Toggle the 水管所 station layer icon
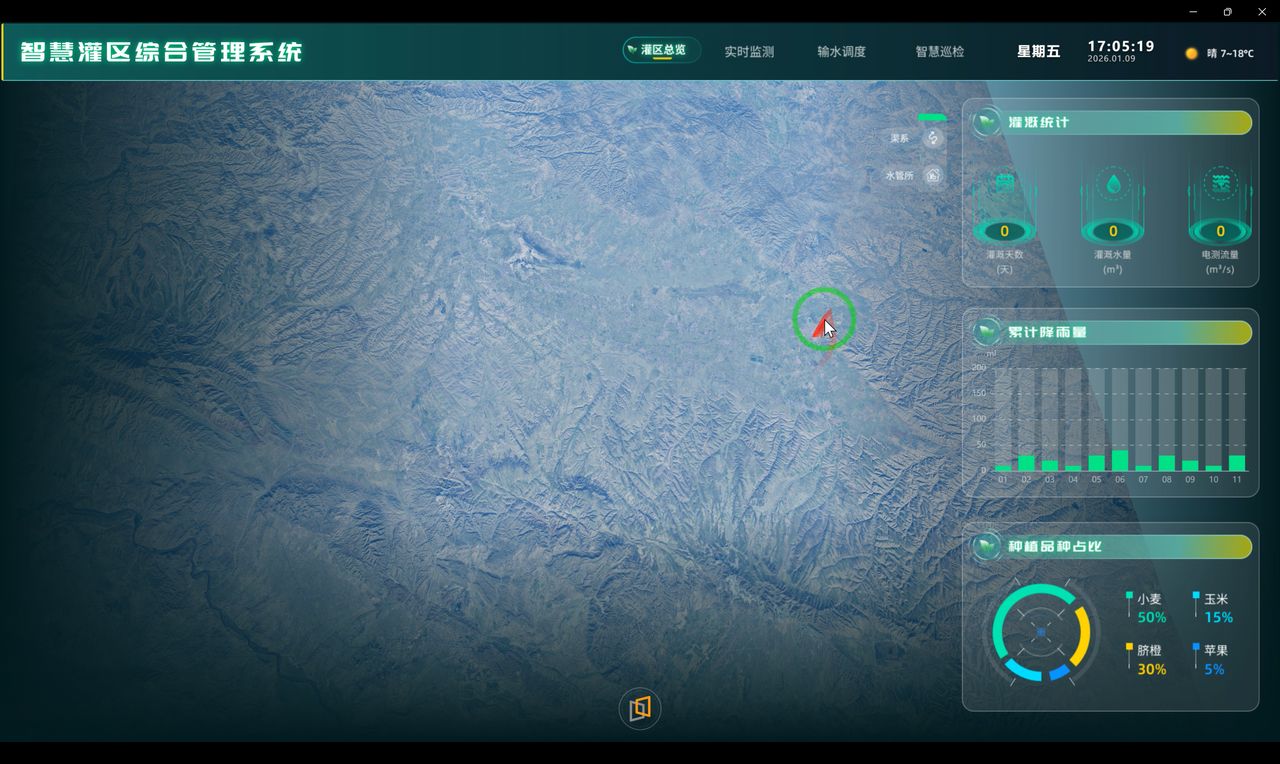Screen dimensions: 1280x764 click(933, 175)
